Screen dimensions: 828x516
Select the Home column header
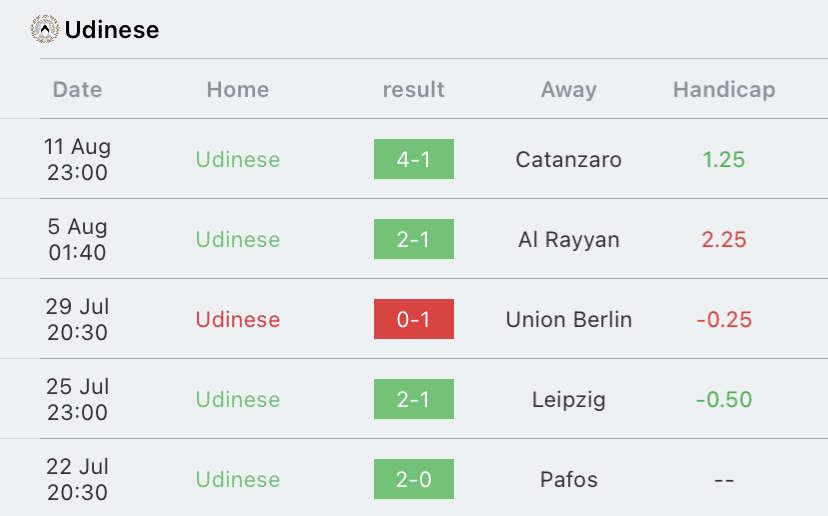click(238, 89)
